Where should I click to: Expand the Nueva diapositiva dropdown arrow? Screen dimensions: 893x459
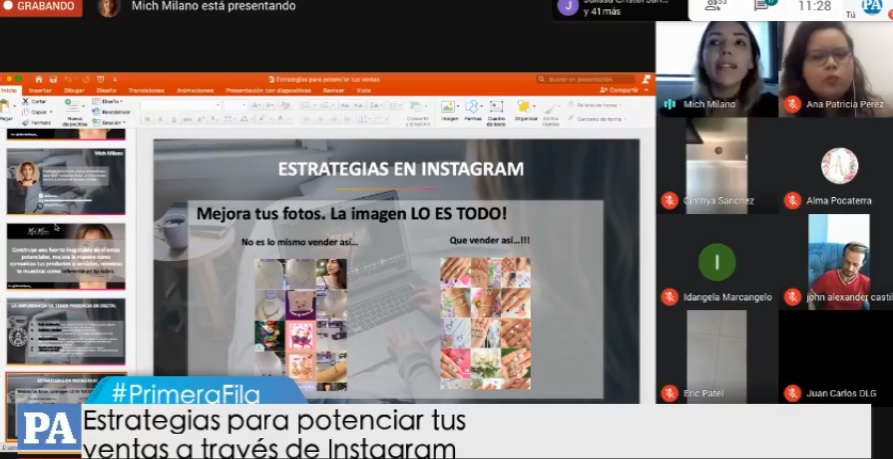pyautogui.click(x=84, y=105)
